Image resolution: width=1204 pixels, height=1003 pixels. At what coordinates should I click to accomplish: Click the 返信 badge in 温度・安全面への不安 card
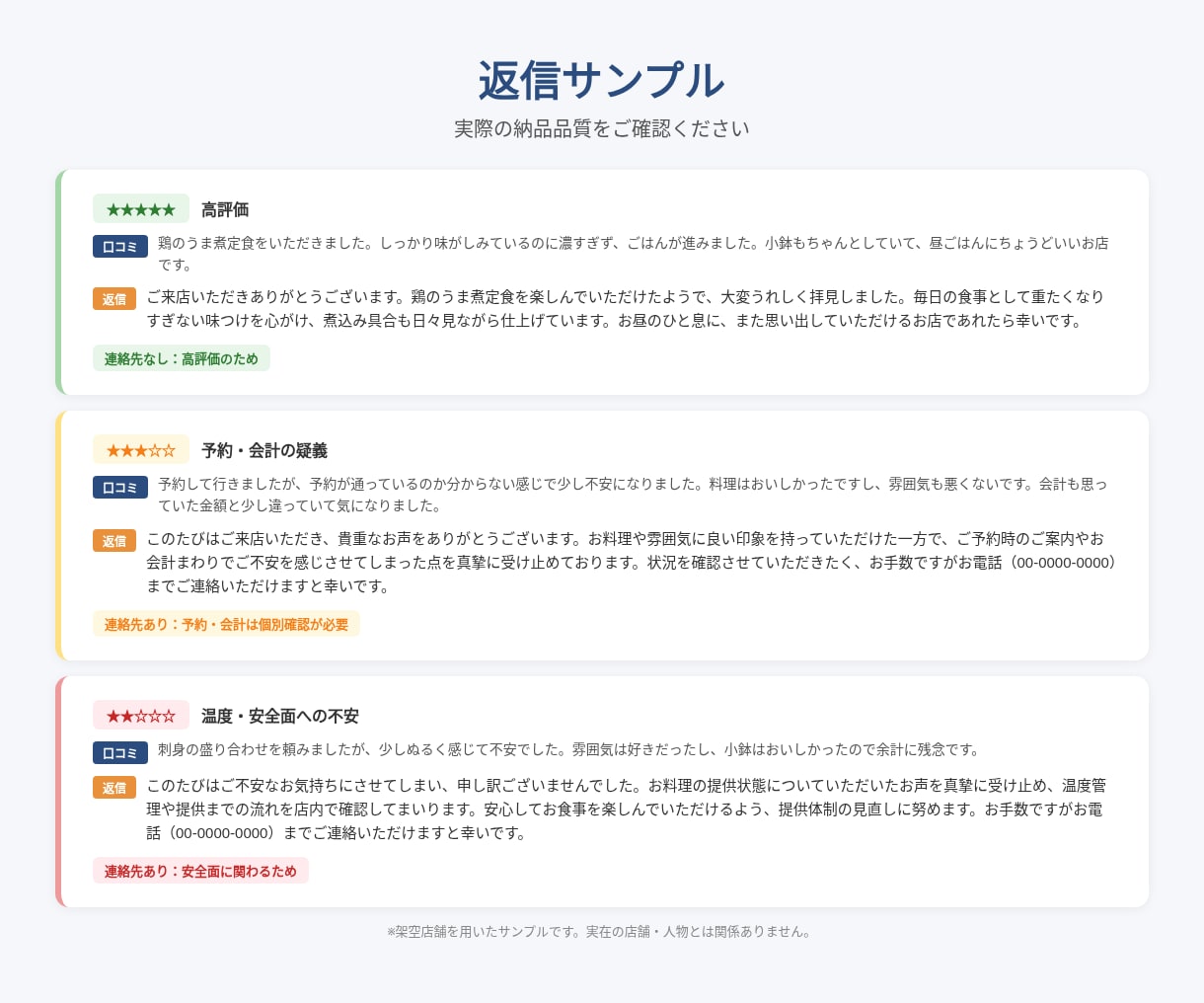[x=114, y=788]
